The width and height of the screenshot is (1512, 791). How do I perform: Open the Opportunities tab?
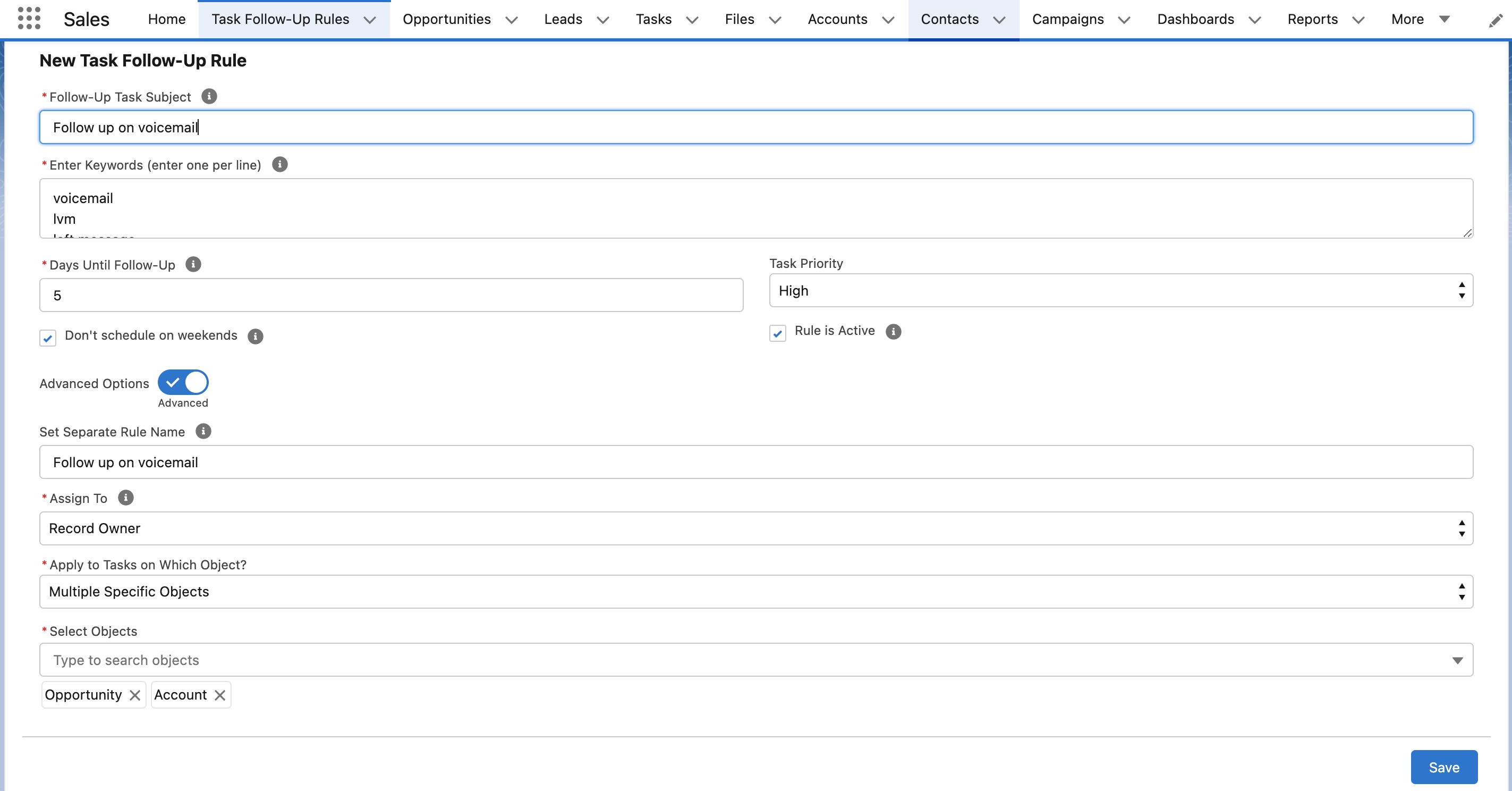coord(446,19)
